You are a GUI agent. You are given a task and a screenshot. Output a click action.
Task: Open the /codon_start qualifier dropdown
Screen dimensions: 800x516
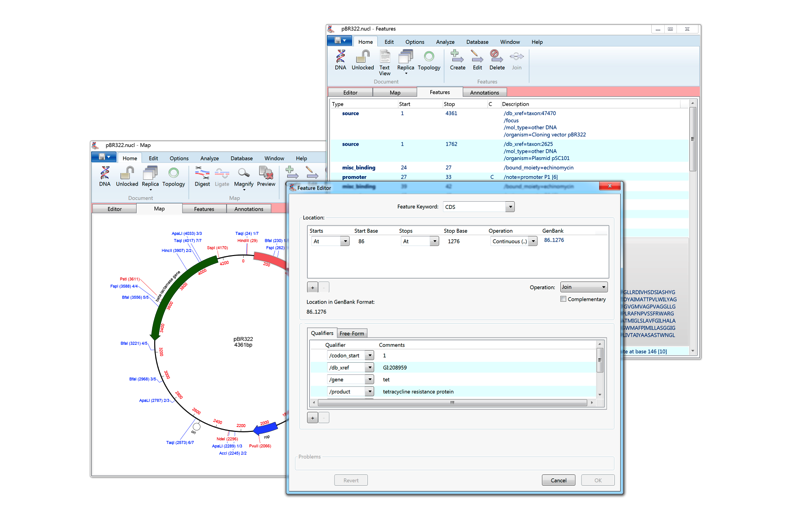[x=369, y=355]
